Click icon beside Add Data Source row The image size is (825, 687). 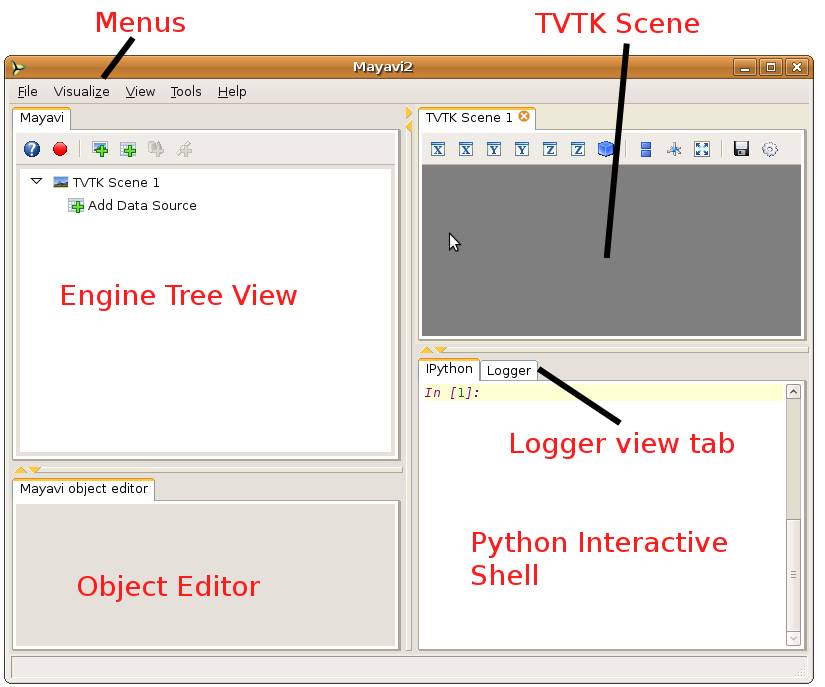coord(76,206)
